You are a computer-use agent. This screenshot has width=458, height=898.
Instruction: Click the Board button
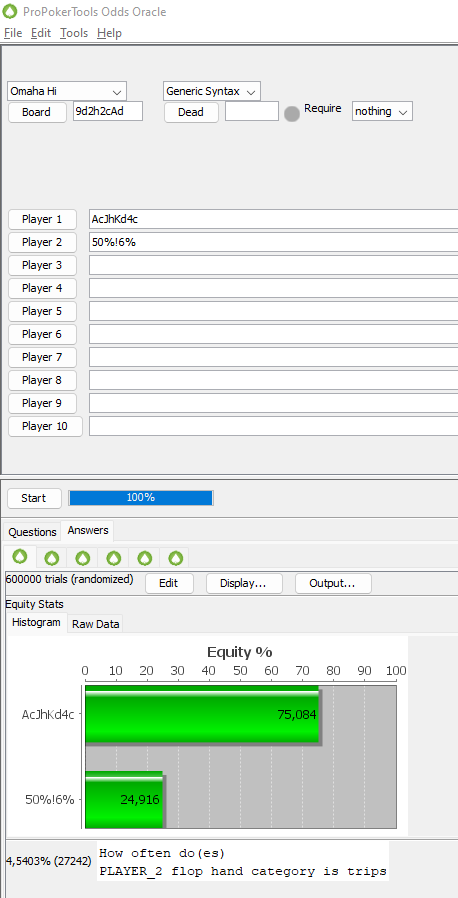pyautogui.click(x=36, y=112)
